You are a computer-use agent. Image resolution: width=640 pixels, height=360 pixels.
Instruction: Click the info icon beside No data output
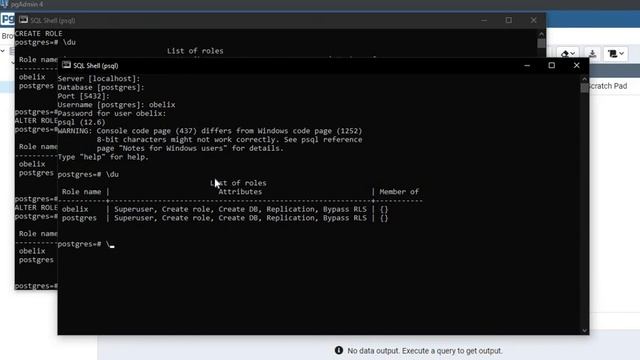(339, 350)
